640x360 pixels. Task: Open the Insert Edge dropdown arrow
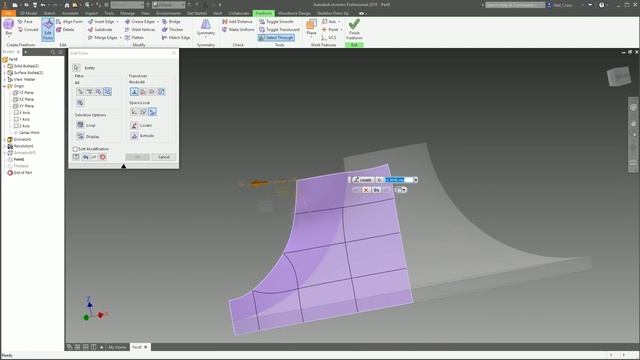pos(118,22)
